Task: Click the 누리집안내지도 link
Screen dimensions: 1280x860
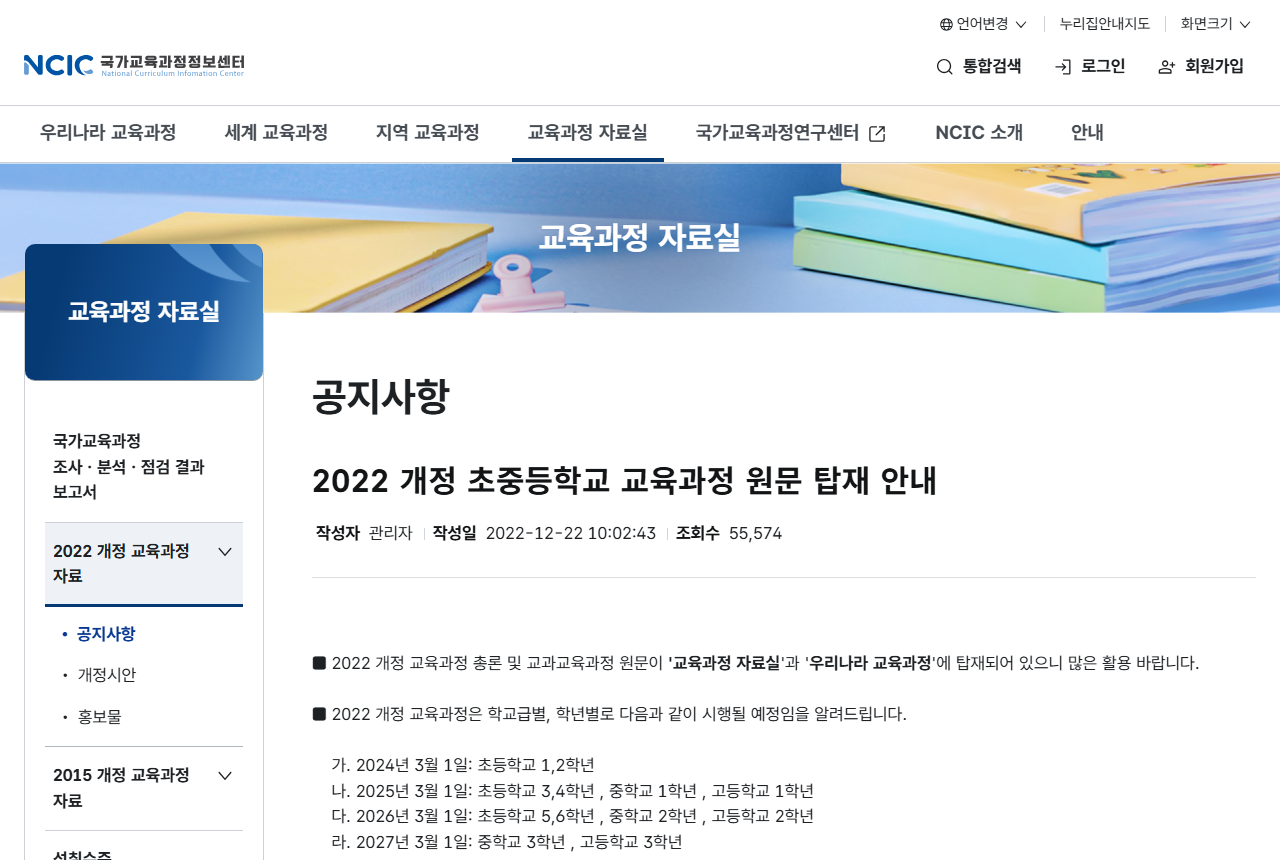Action: (1105, 24)
